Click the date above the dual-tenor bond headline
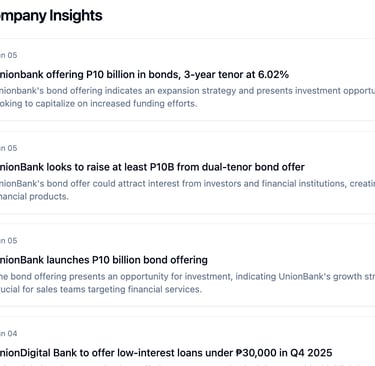Image resolution: width=375 pixels, height=366 pixels. pyautogui.click(x=8, y=148)
